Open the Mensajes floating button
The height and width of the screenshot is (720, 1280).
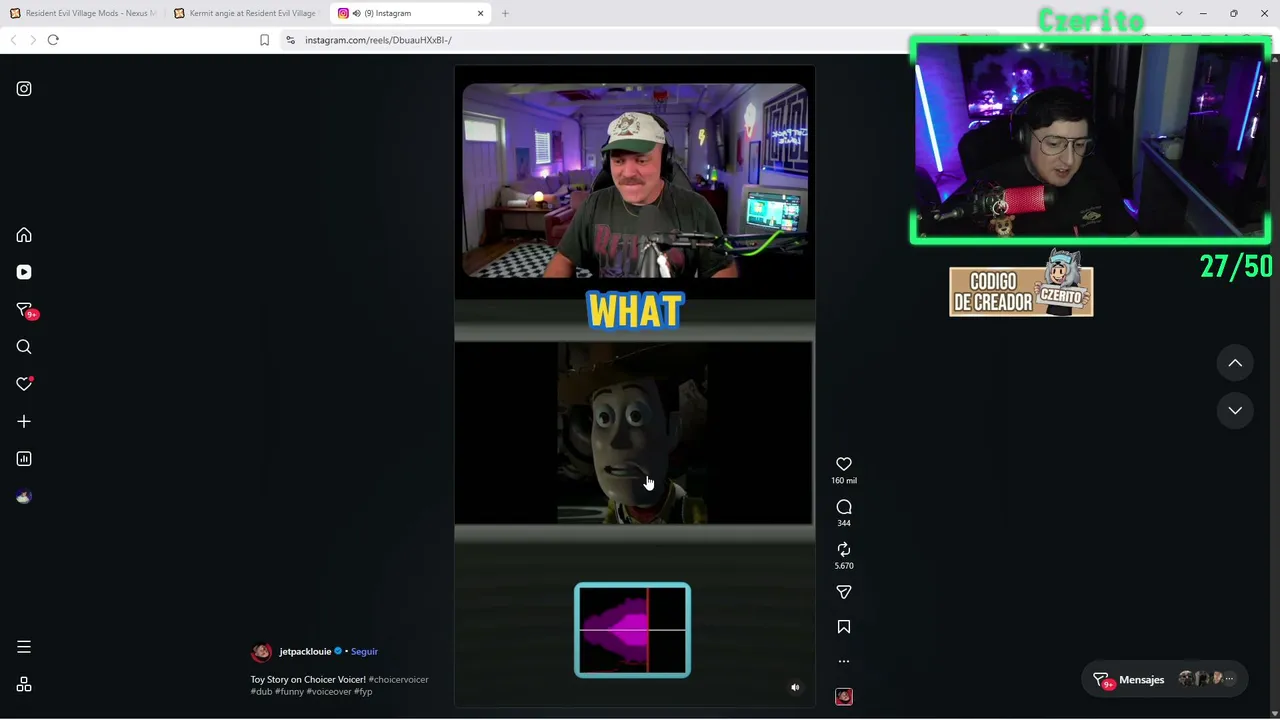(1167, 680)
